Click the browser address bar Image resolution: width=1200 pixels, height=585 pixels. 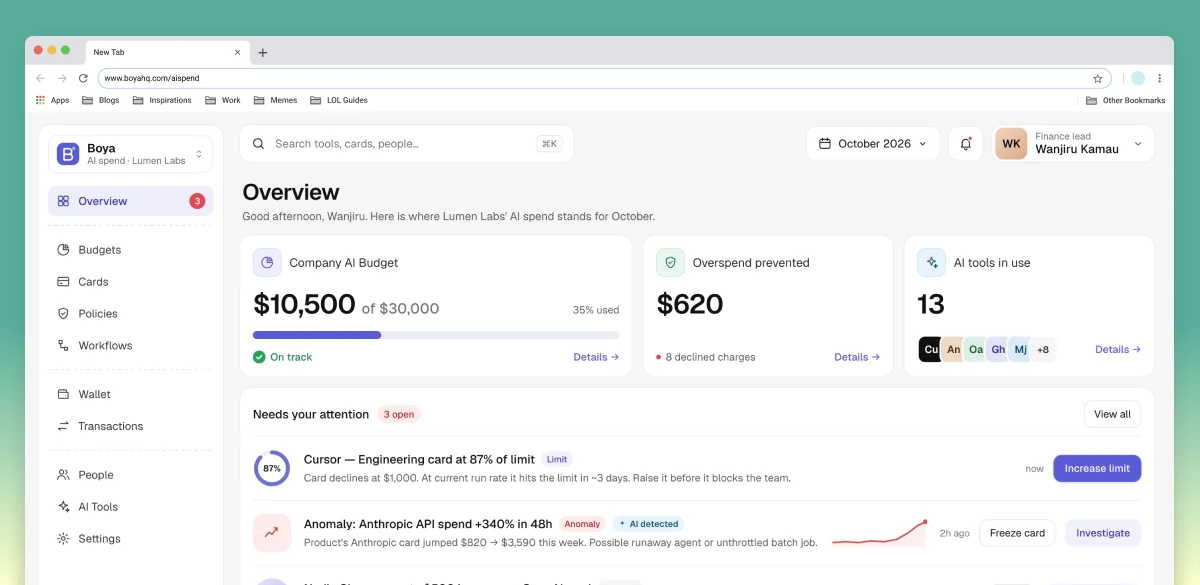(603, 78)
